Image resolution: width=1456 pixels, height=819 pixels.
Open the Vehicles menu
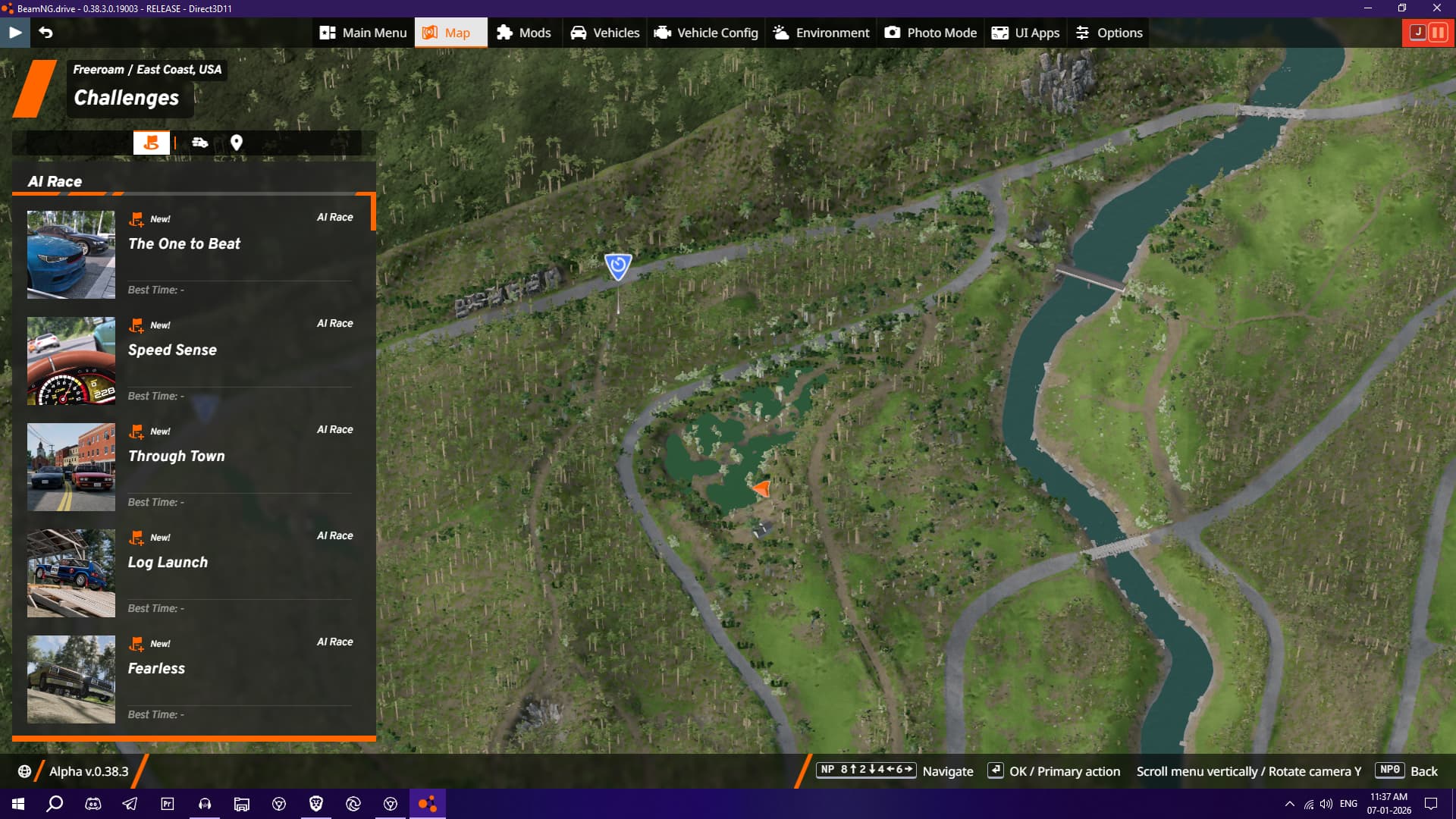[604, 33]
